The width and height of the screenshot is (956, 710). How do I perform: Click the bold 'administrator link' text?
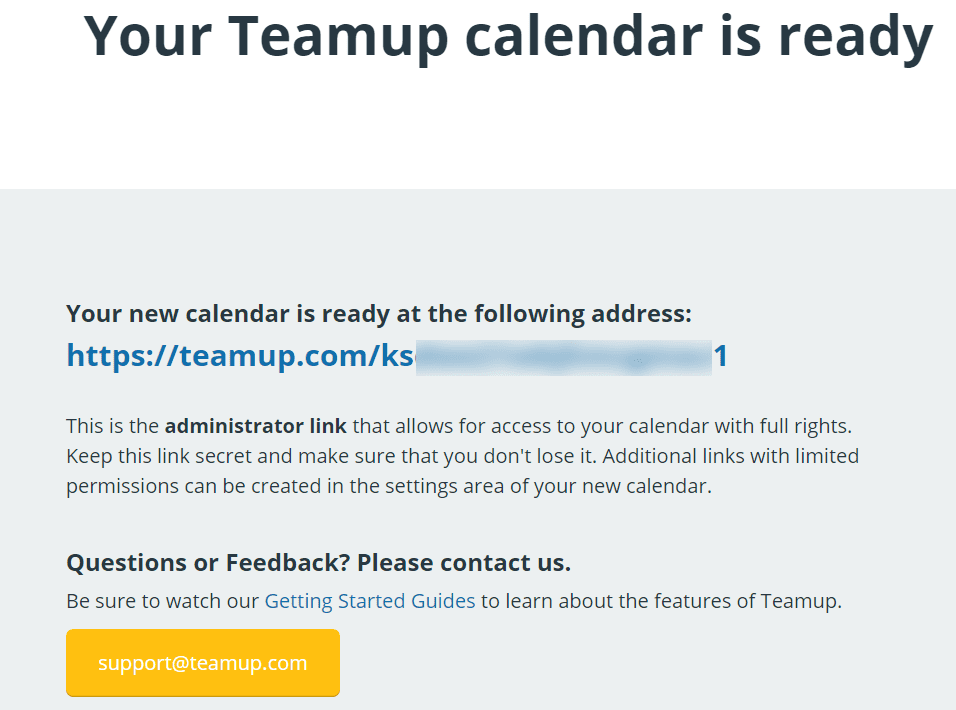click(255, 426)
